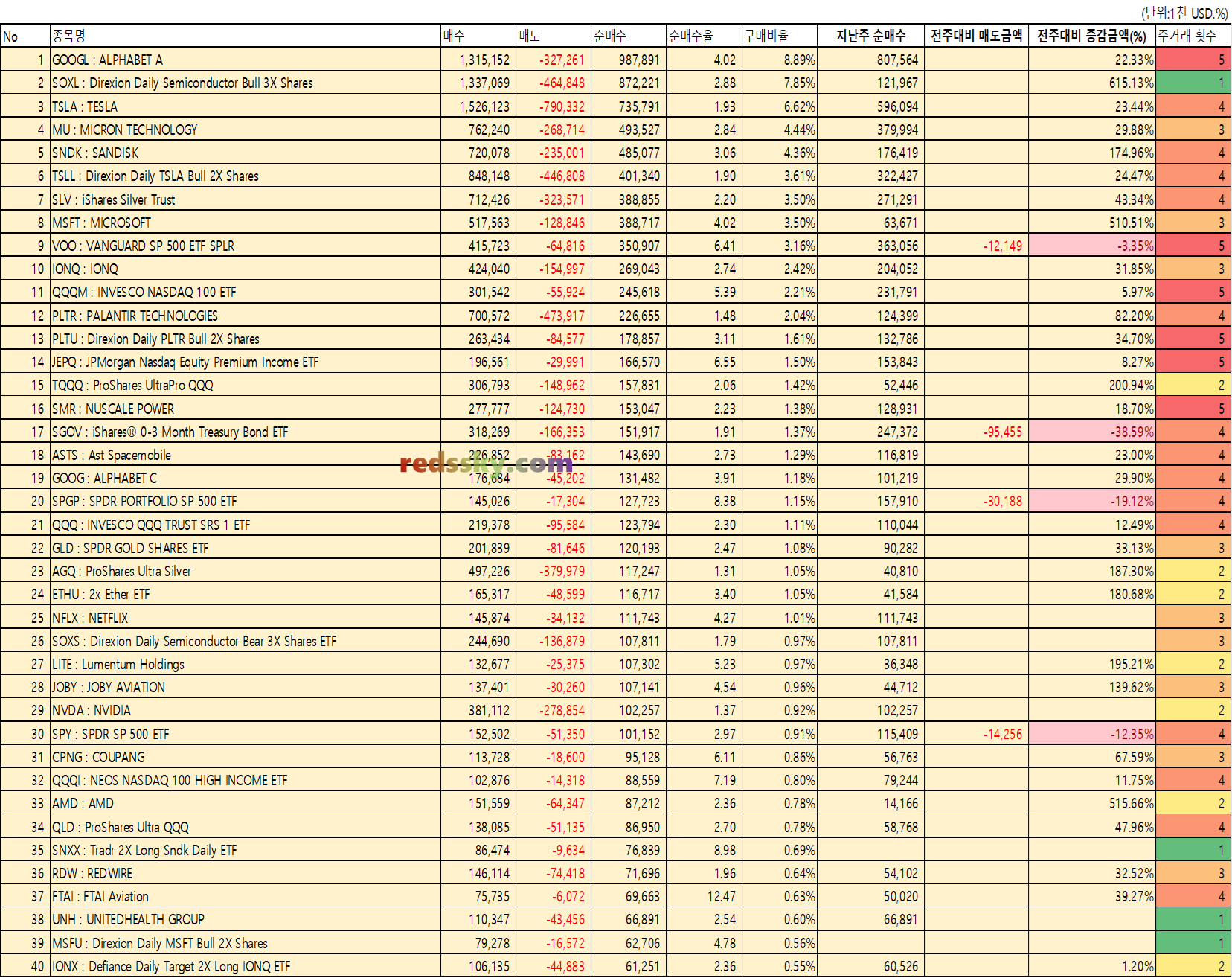Select the -30,188 cell in SPGP row

[976, 501]
